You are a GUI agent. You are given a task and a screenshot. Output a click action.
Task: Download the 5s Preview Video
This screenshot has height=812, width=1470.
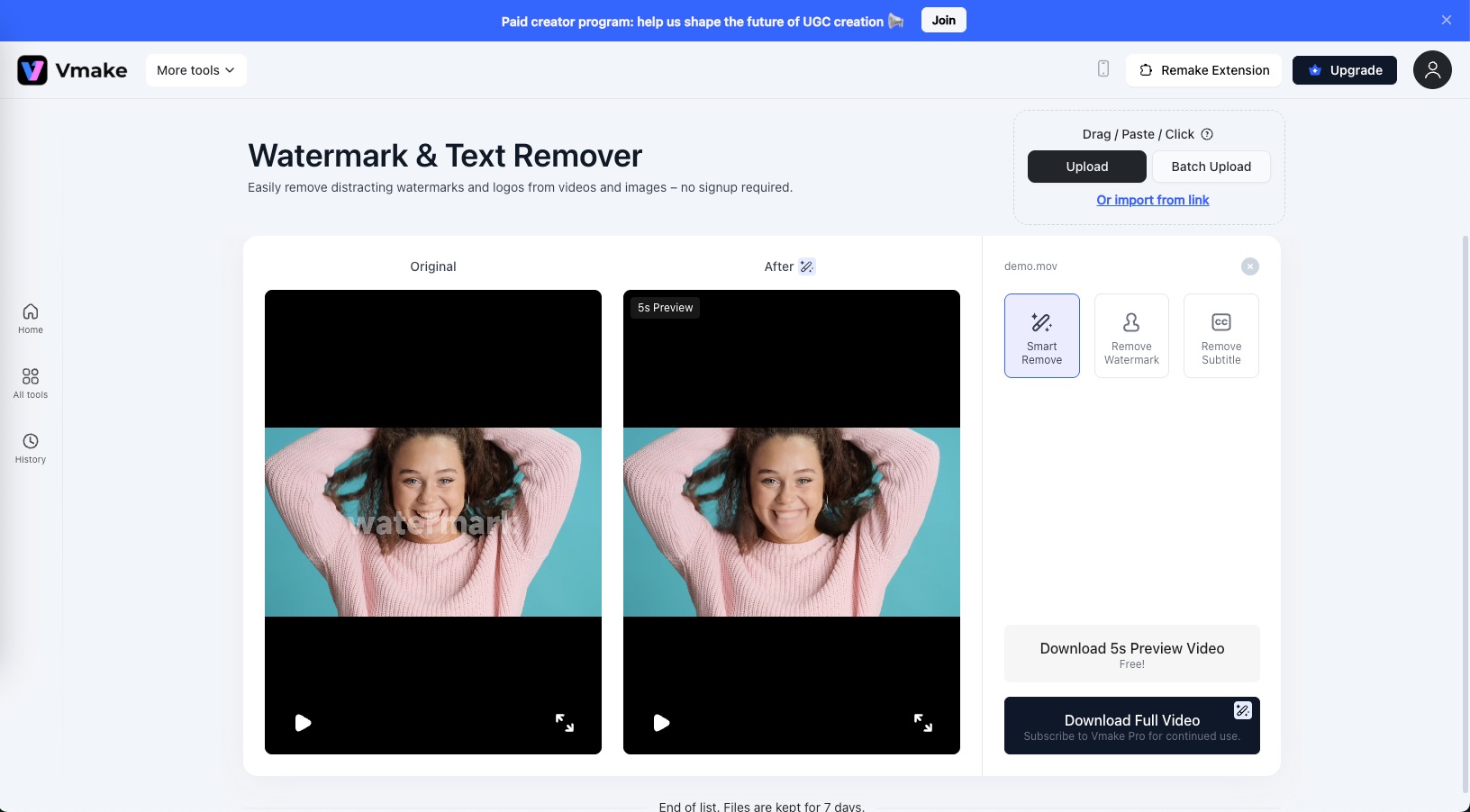(1131, 654)
